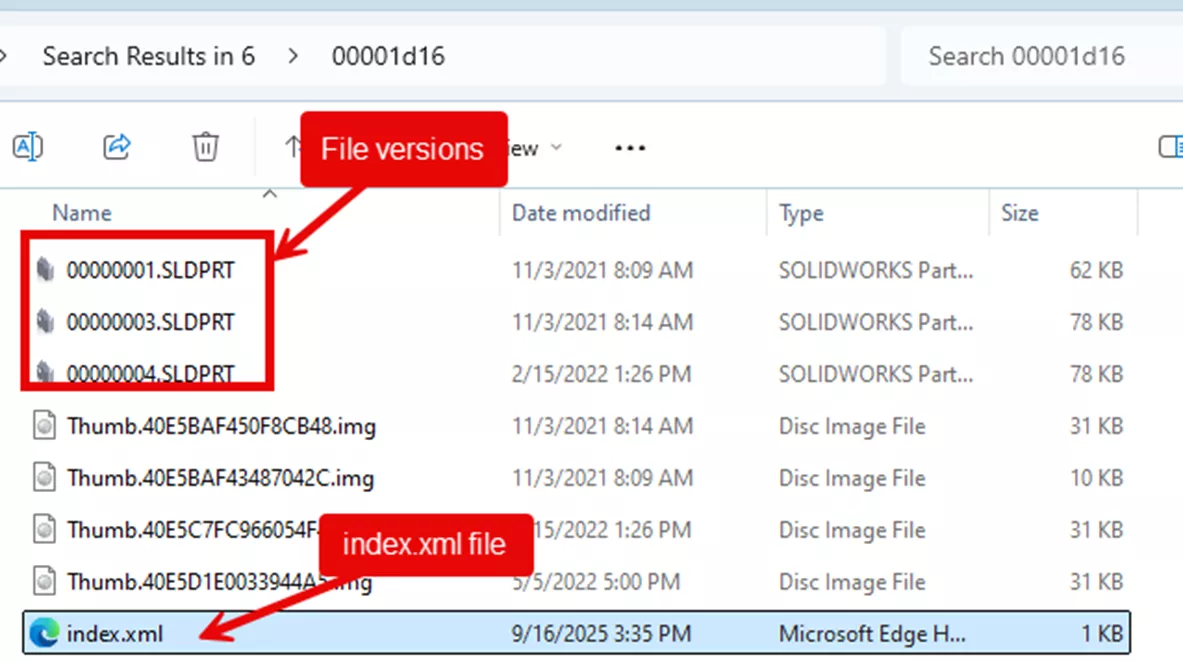The width and height of the screenshot is (1183, 662).
Task: Toggle sort direction on the Name column
Action: [x=81, y=212]
